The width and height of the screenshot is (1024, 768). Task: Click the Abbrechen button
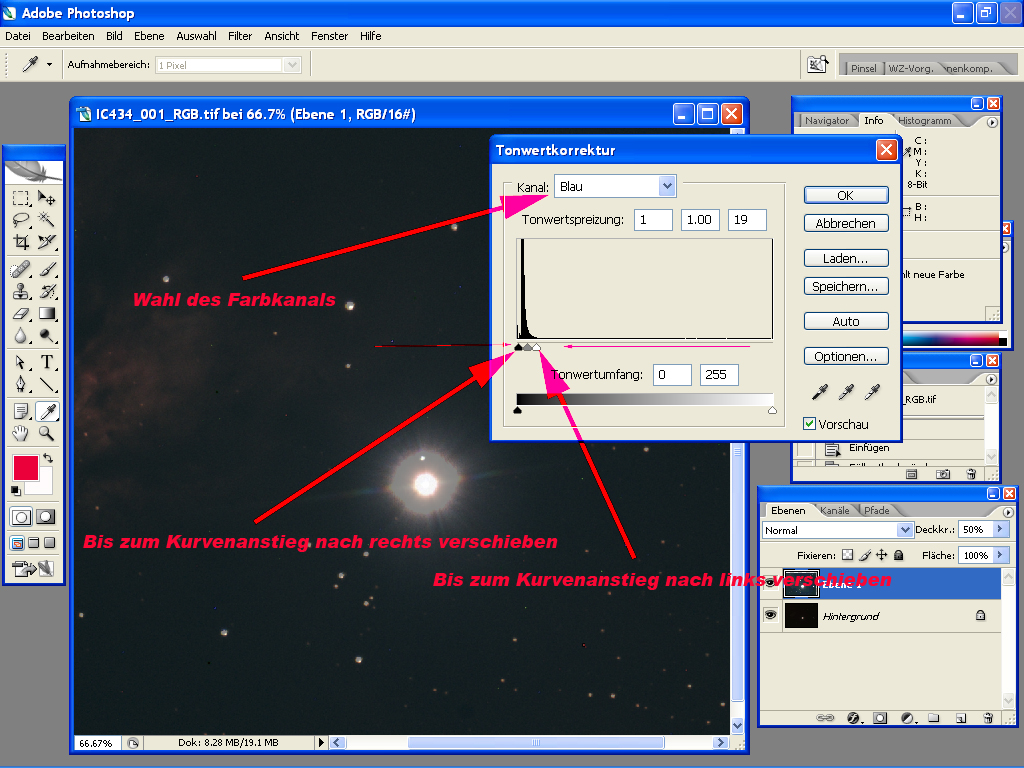pos(846,223)
